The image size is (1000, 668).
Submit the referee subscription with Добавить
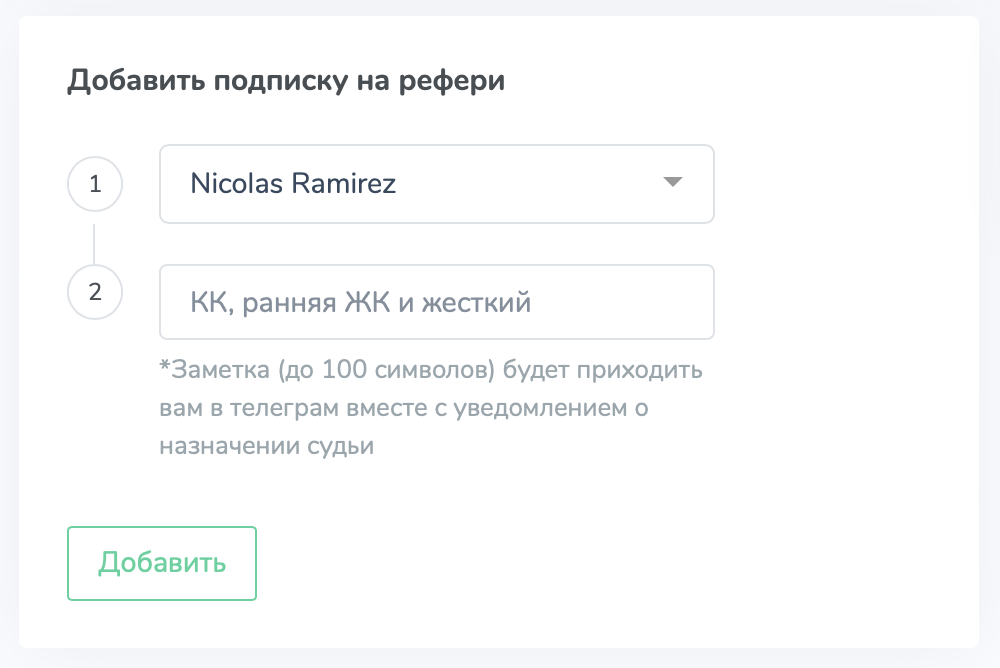click(162, 563)
